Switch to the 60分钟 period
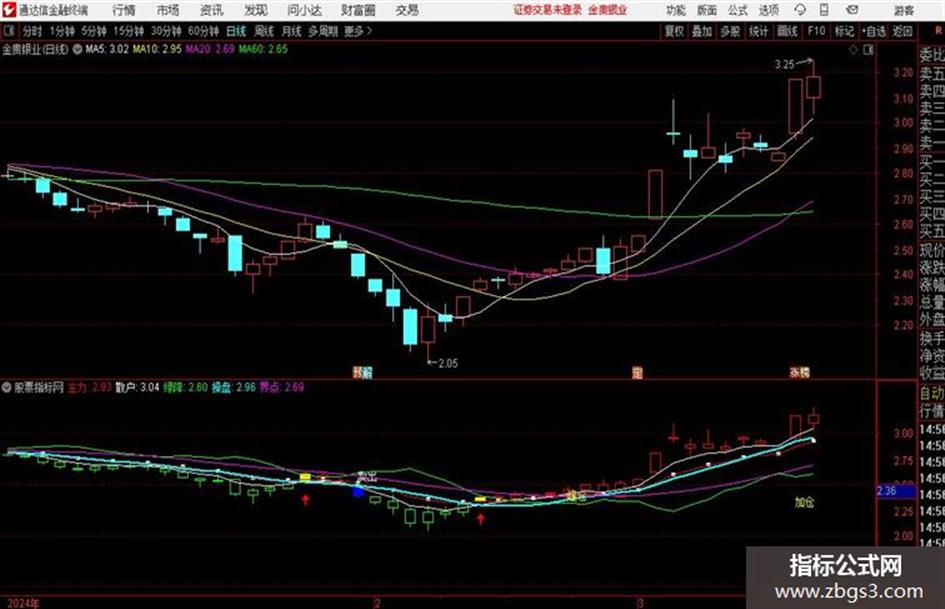The image size is (945, 609). tap(203, 31)
